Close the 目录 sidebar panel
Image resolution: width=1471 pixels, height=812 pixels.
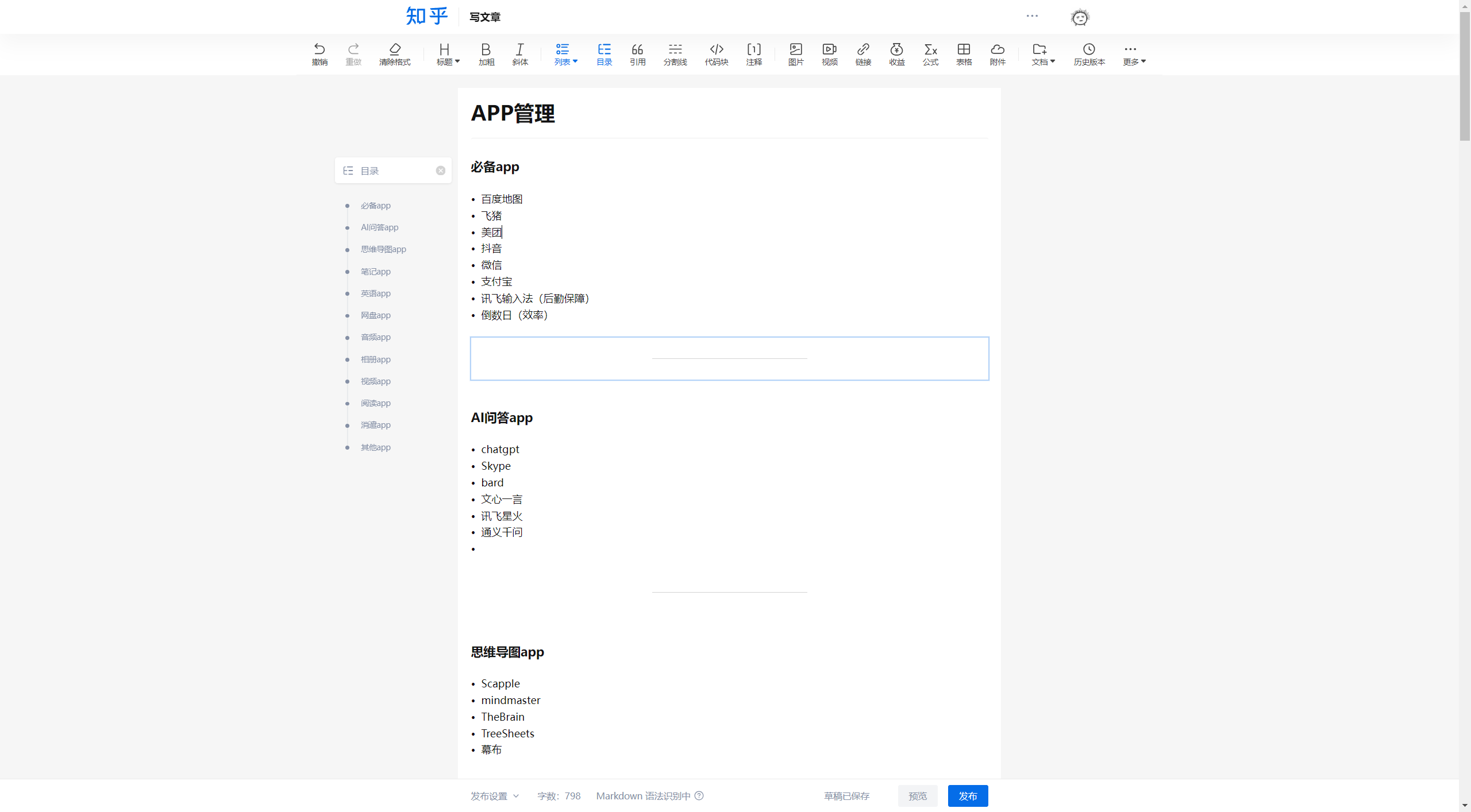[x=441, y=171]
